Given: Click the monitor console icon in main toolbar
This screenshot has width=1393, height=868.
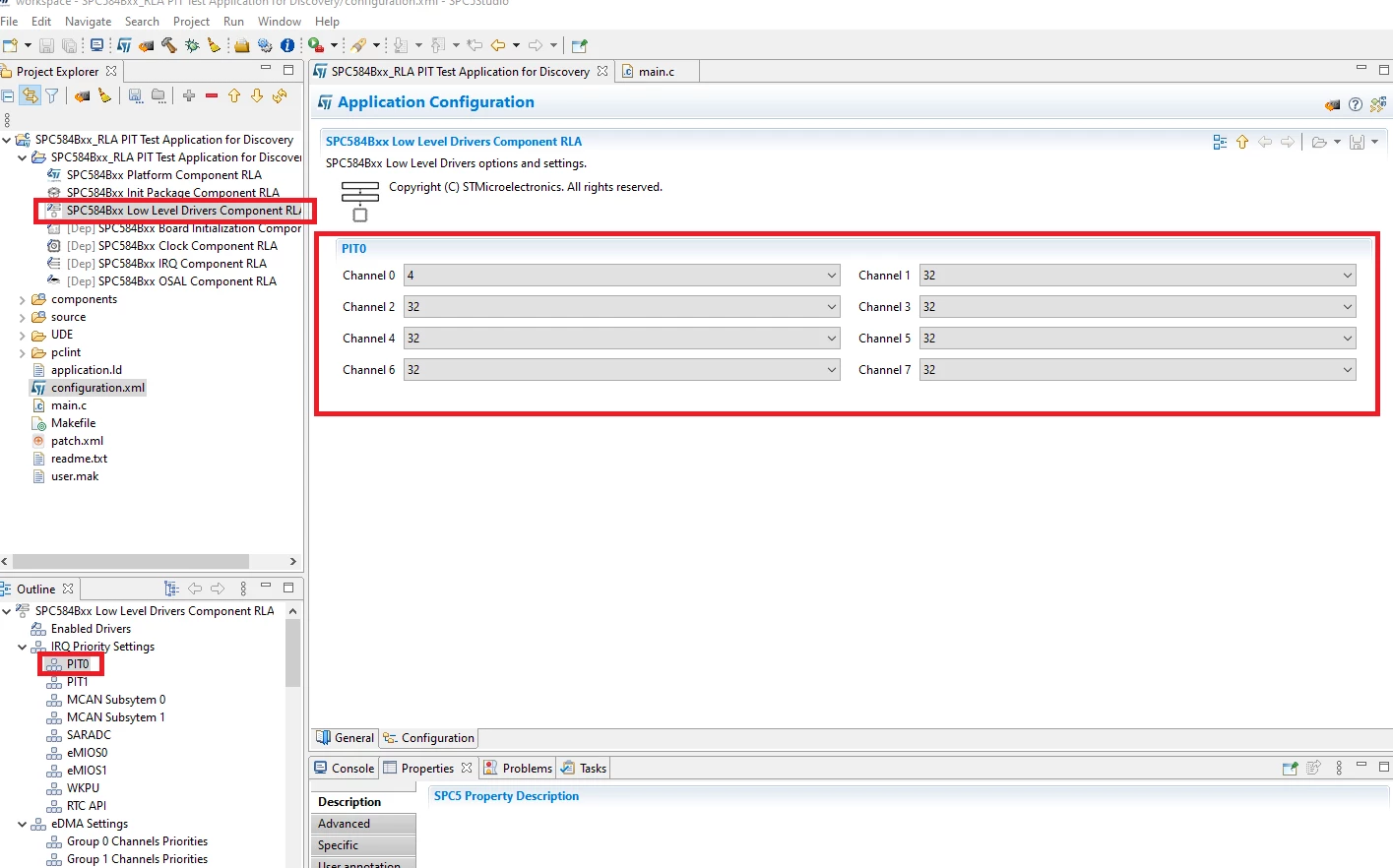Looking at the screenshot, I should tap(96, 45).
